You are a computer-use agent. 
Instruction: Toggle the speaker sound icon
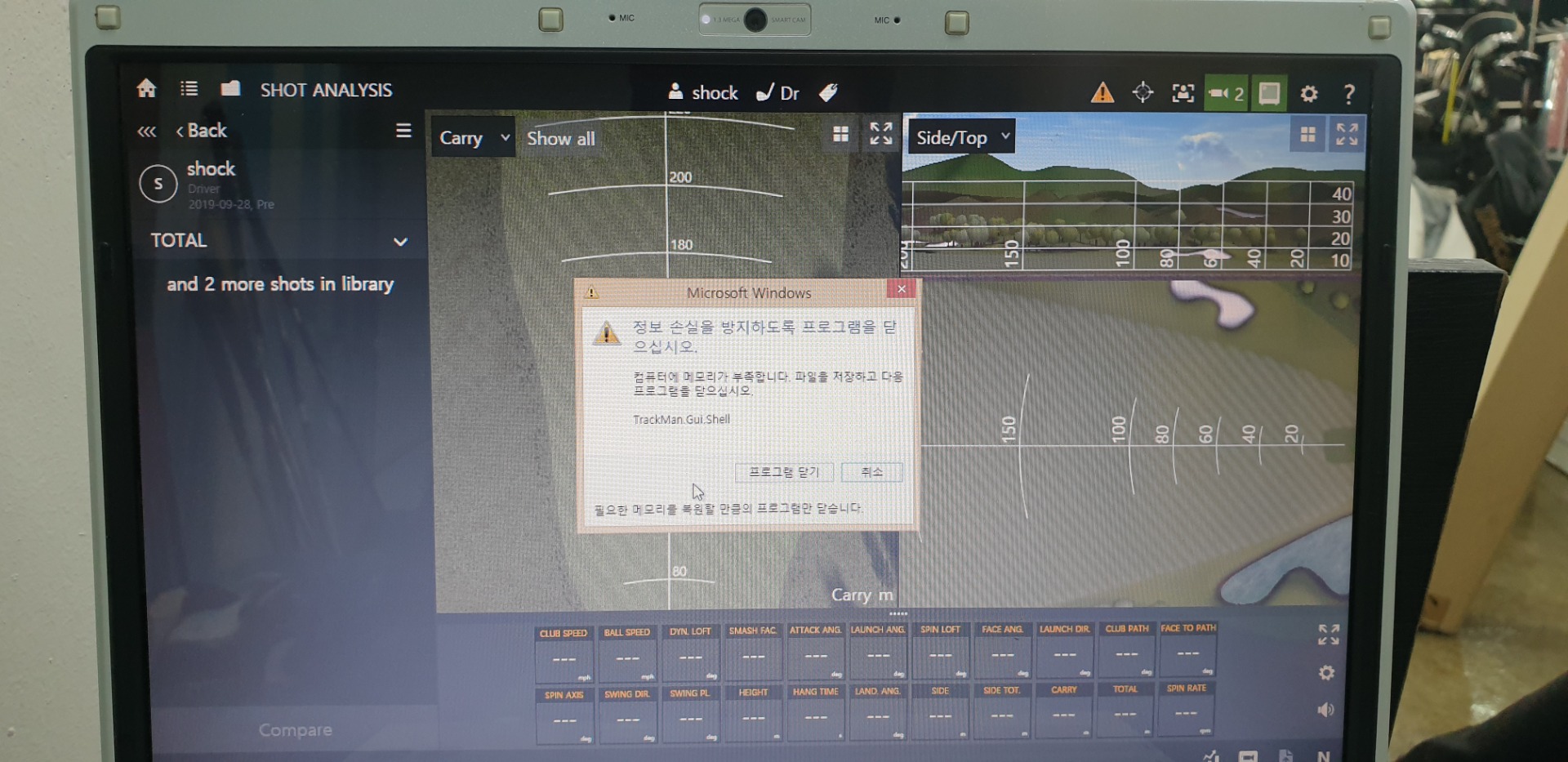click(x=1326, y=710)
